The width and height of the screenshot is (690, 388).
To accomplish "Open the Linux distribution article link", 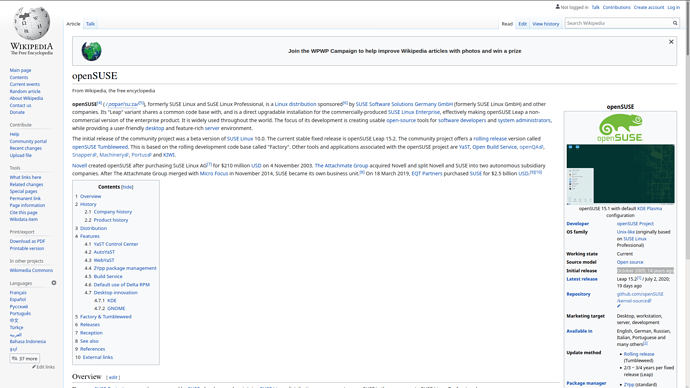I will tap(295, 104).
